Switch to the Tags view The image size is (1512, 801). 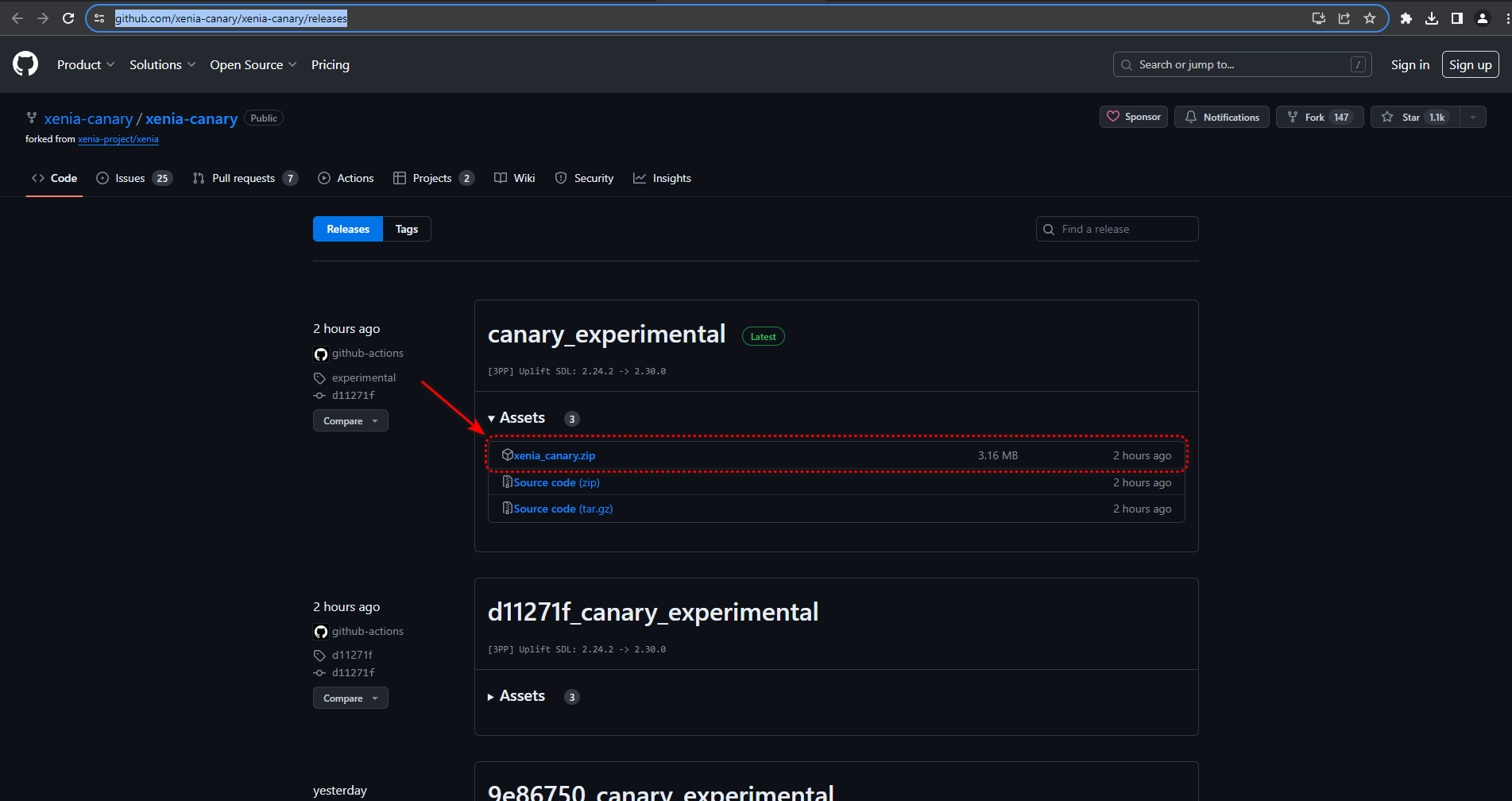[x=407, y=229]
